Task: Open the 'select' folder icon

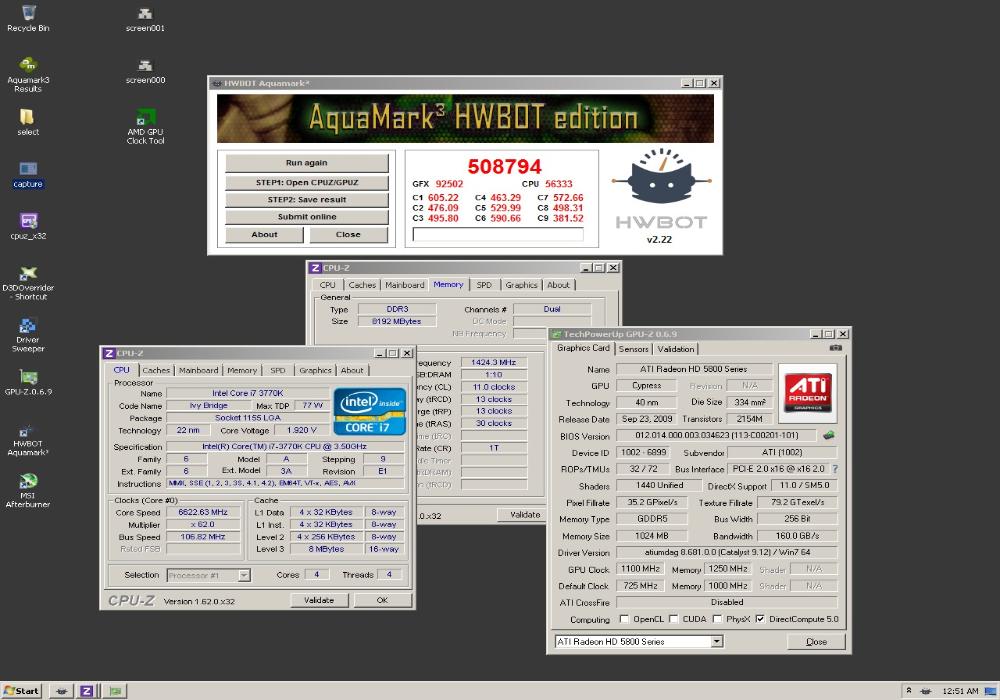Action: [27, 122]
